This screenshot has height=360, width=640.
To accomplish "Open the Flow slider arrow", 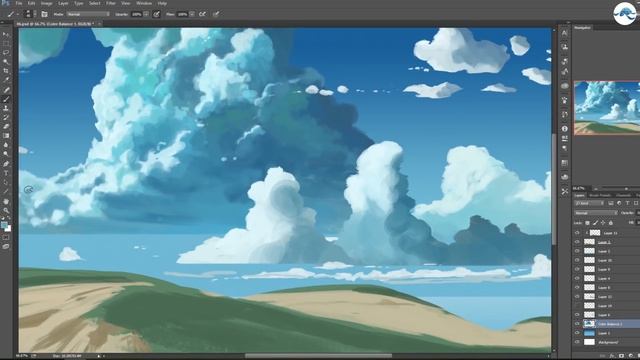I will (x=192, y=14).
